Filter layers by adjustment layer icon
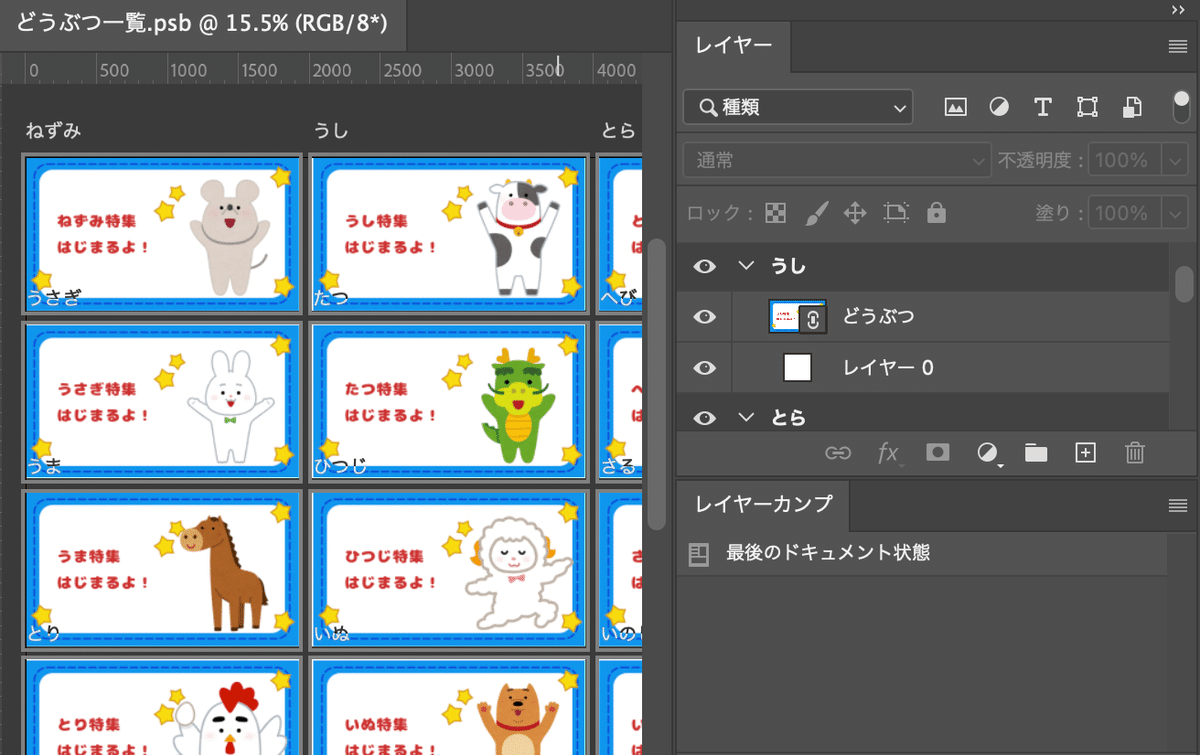1200x755 pixels. click(x=999, y=107)
